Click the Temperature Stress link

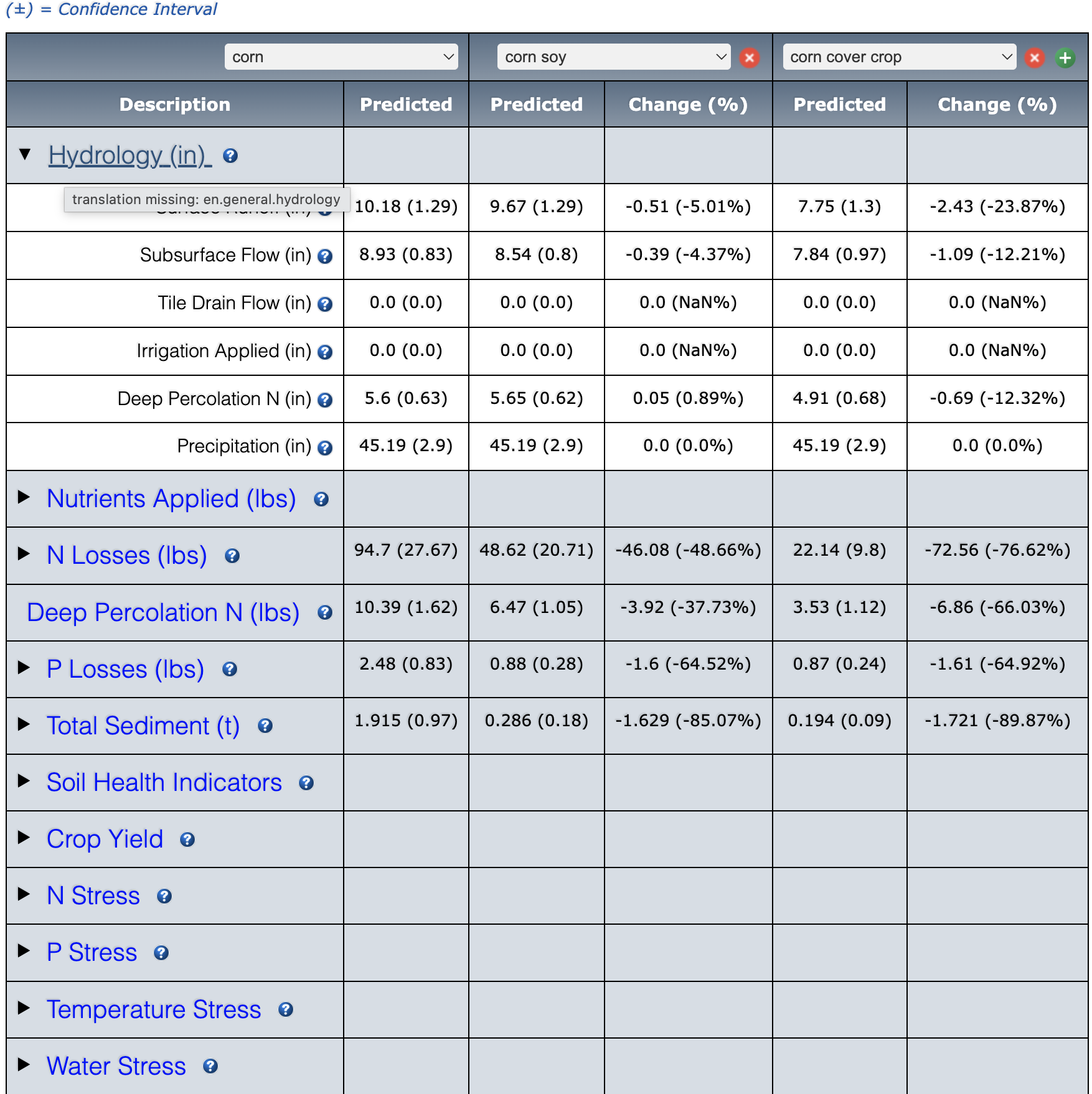154,1009
